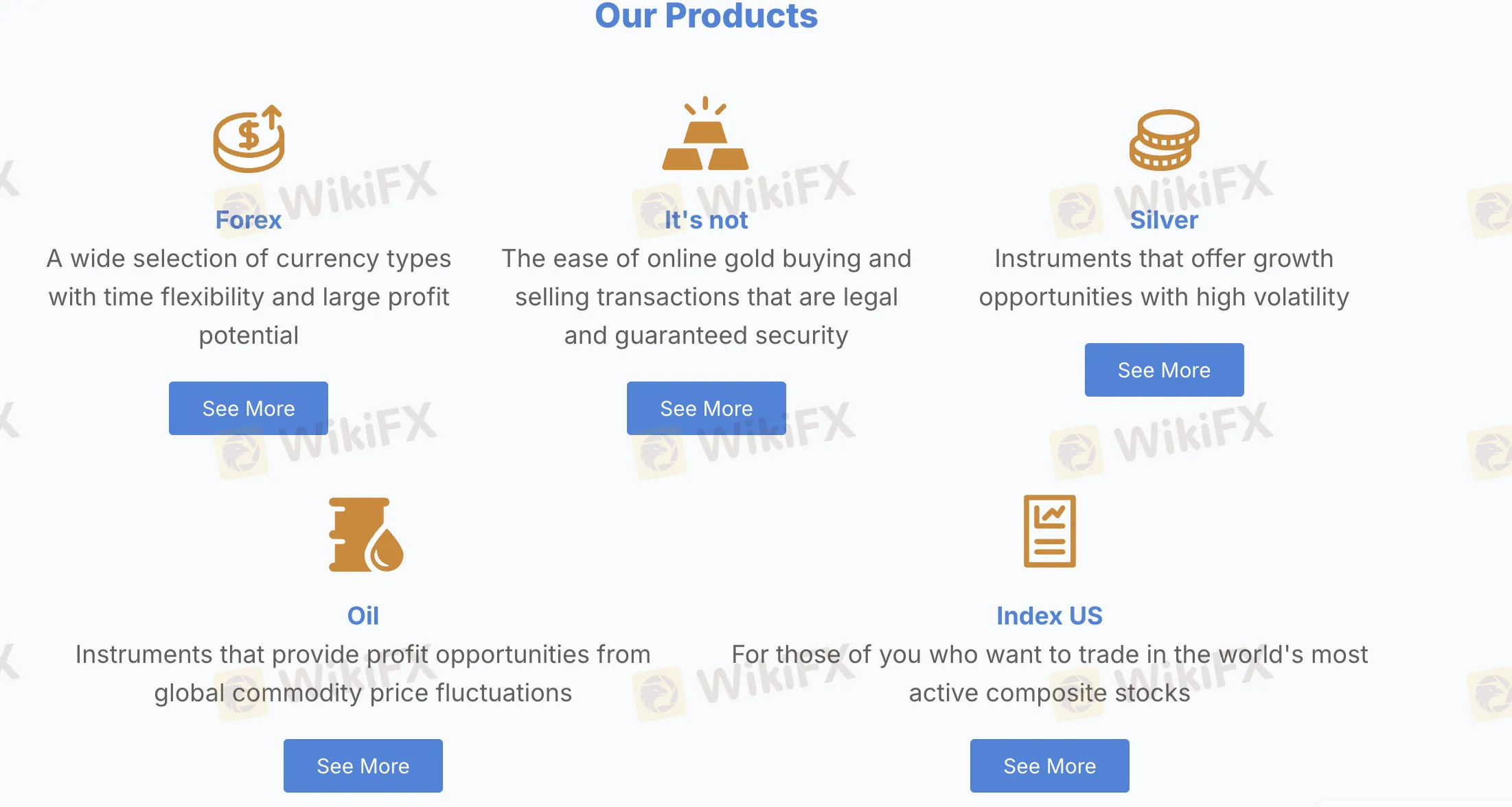Screen dimensions: 1512x807
Task: Click the Oil barrel icon
Action: (x=365, y=534)
